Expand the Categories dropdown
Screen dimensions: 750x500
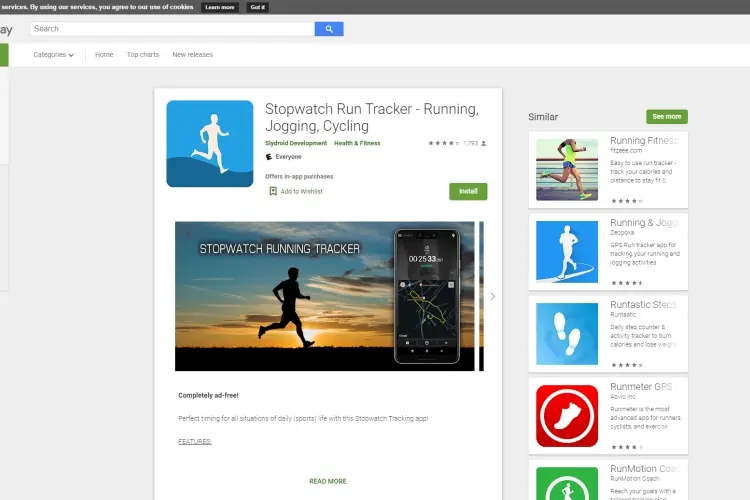(54, 55)
